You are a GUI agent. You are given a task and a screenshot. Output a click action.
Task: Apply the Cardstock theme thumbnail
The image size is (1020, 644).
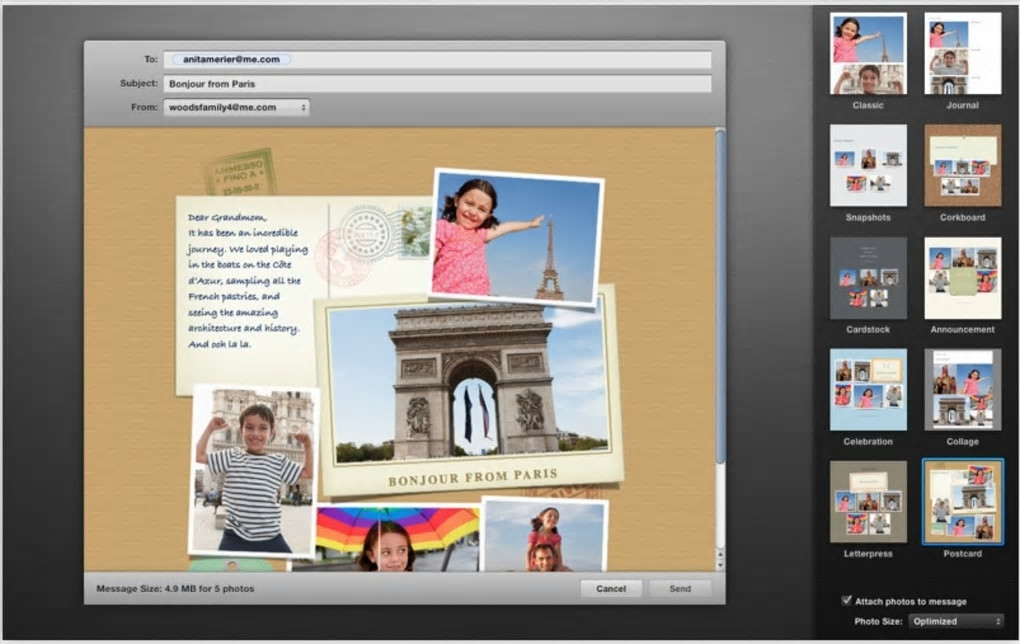[868, 278]
